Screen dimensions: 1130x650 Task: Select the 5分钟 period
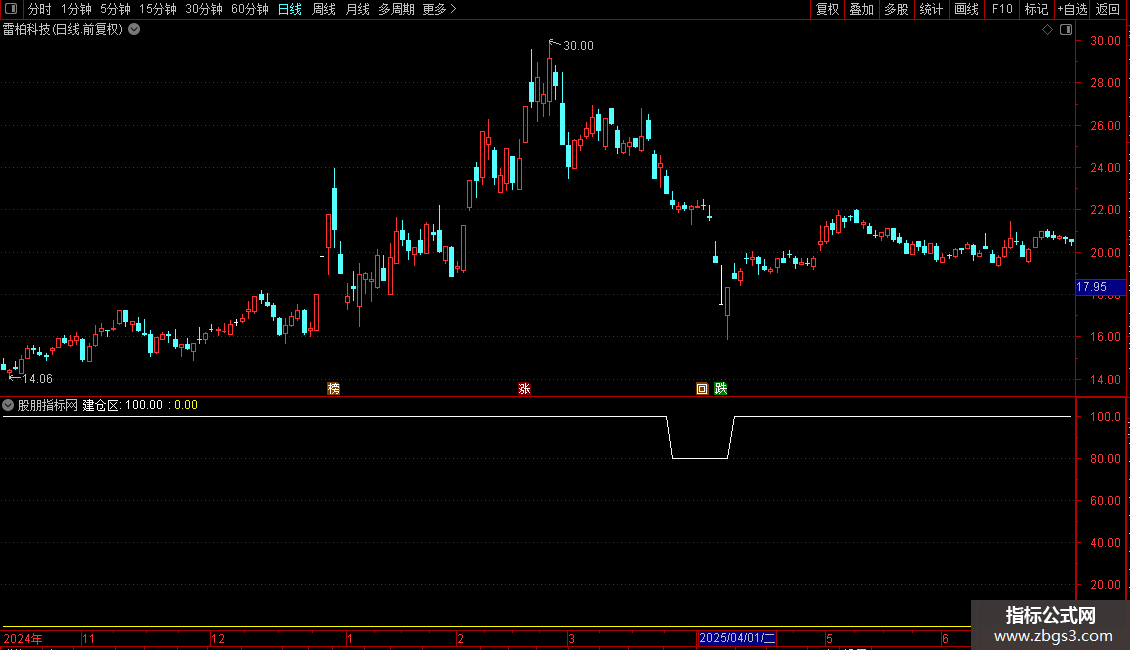click(x=115, y=9)
